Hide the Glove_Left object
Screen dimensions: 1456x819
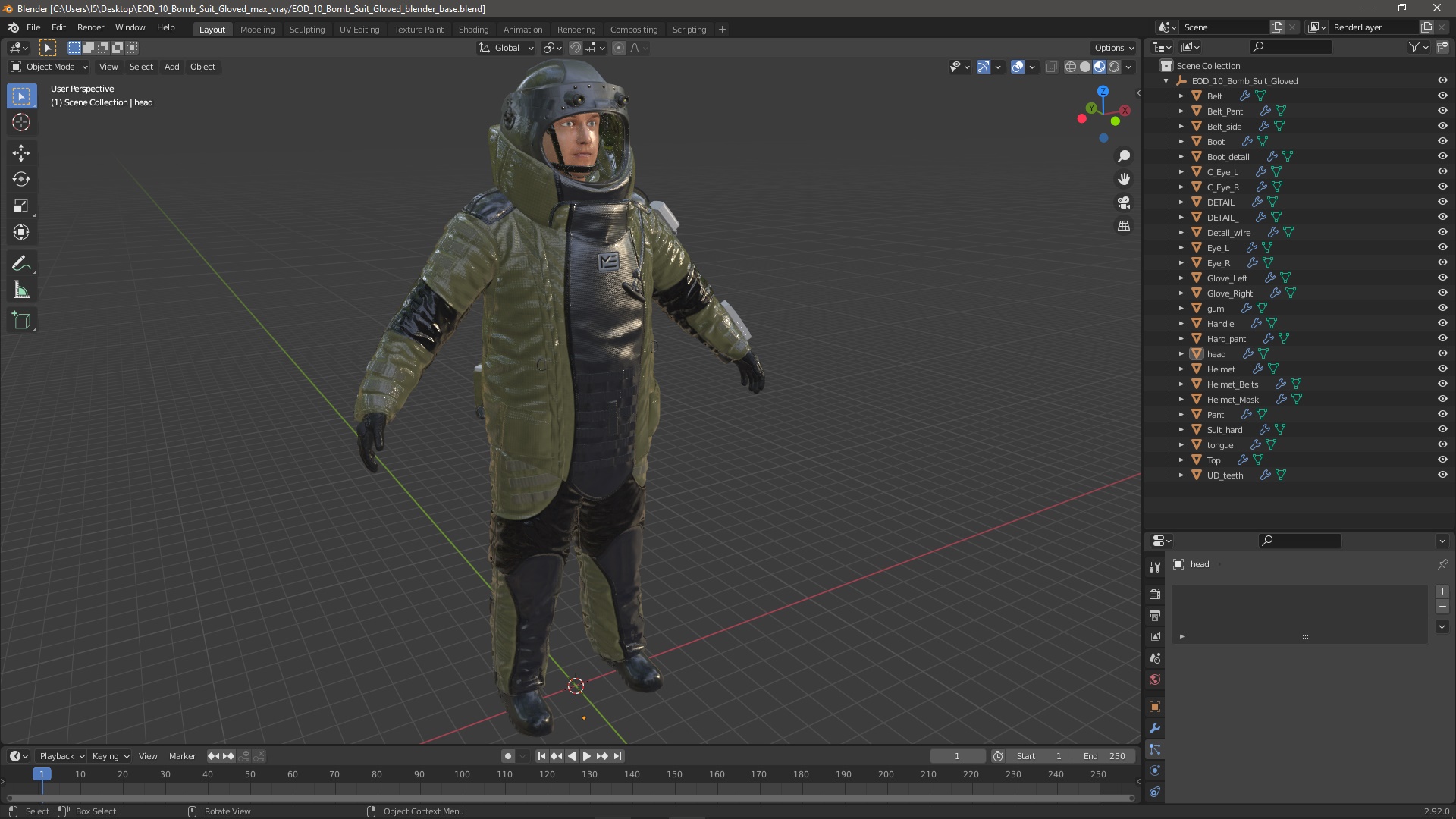tap(1442, 278)
